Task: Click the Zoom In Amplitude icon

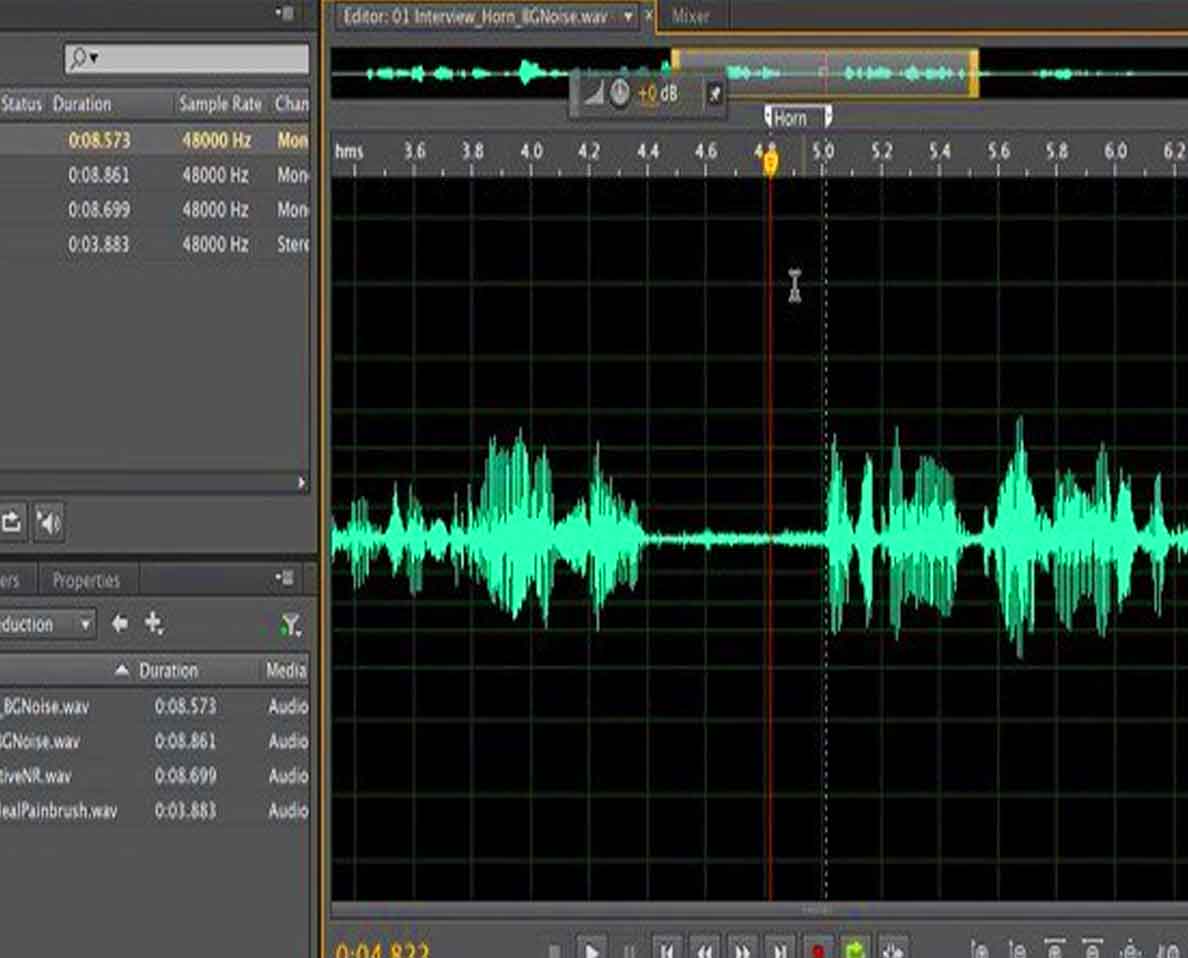Action: pos(980,950)
